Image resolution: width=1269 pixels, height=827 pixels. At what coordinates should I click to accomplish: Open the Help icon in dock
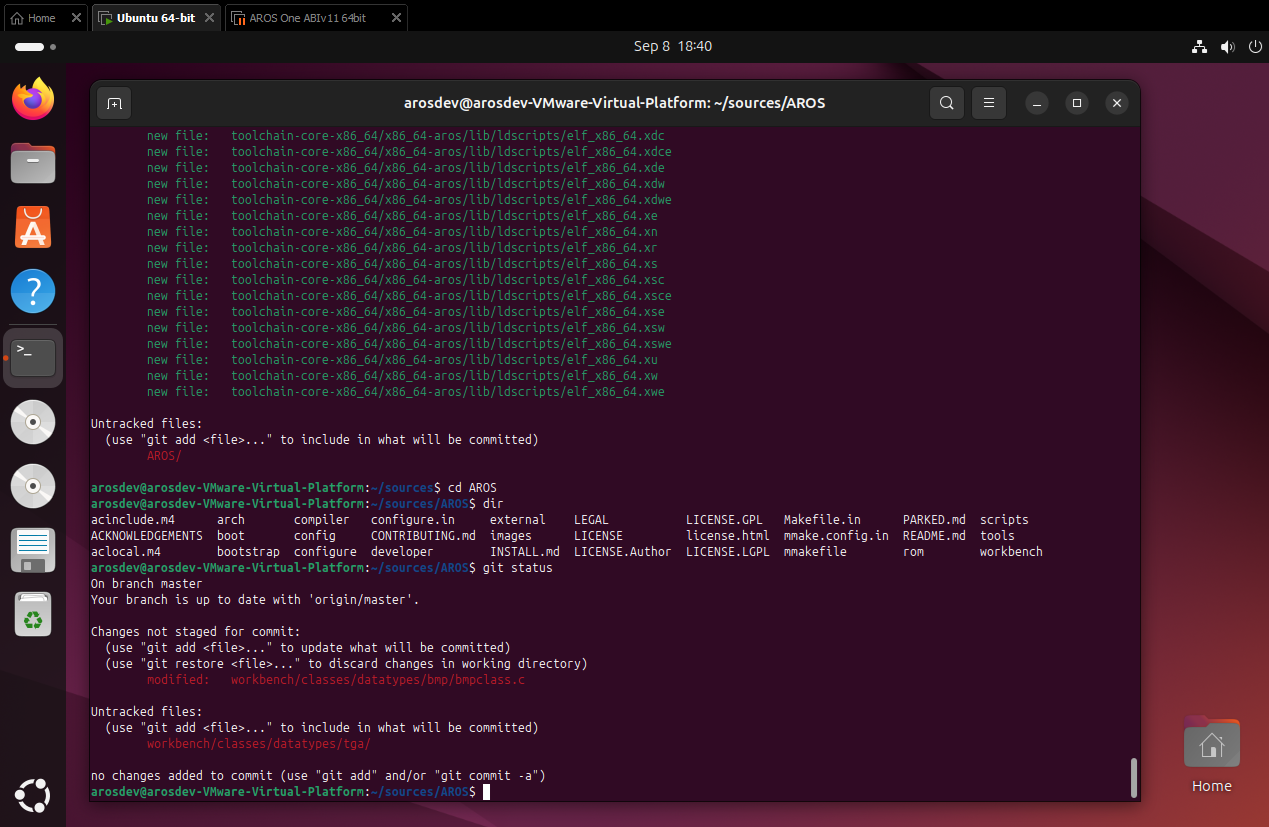(33, 291)
